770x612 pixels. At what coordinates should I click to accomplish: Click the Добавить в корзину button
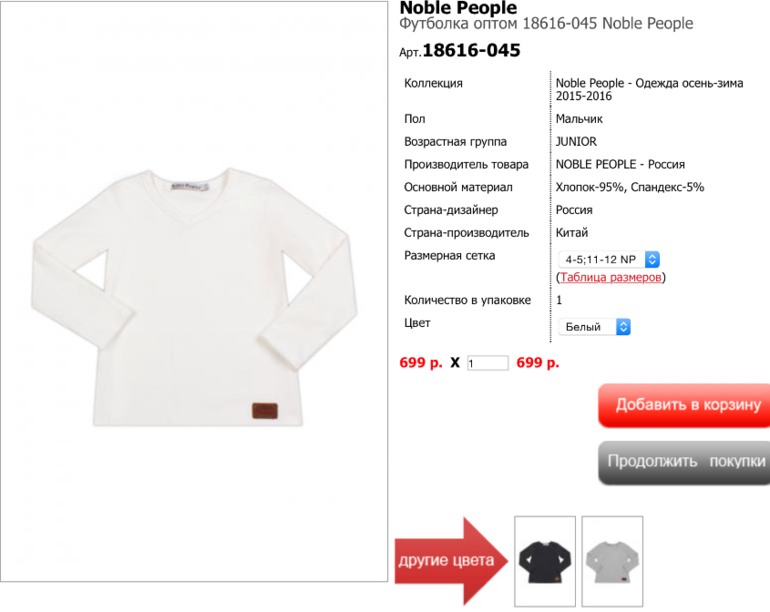click(684, 405)
